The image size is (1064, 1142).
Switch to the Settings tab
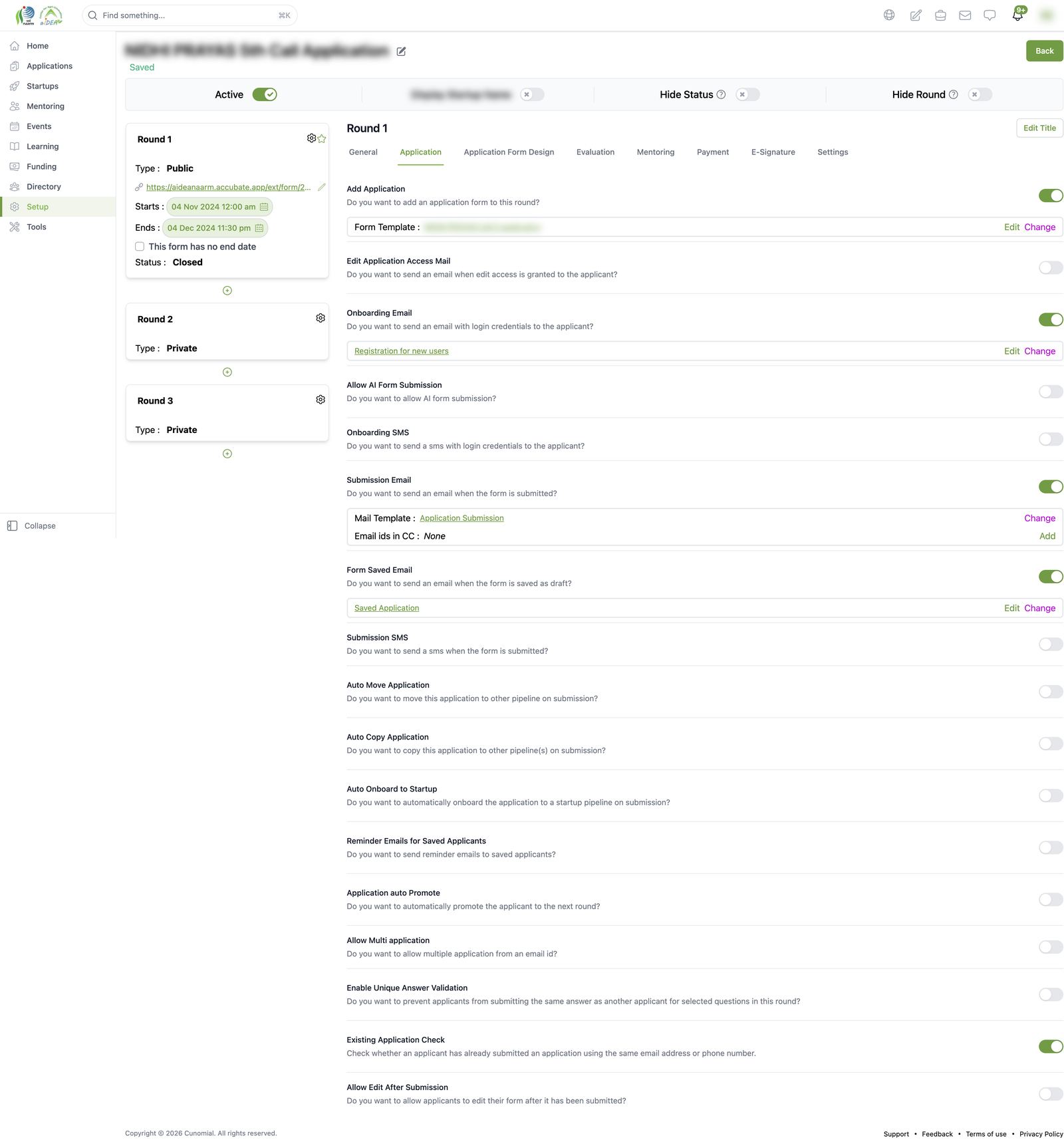[833, 152]
